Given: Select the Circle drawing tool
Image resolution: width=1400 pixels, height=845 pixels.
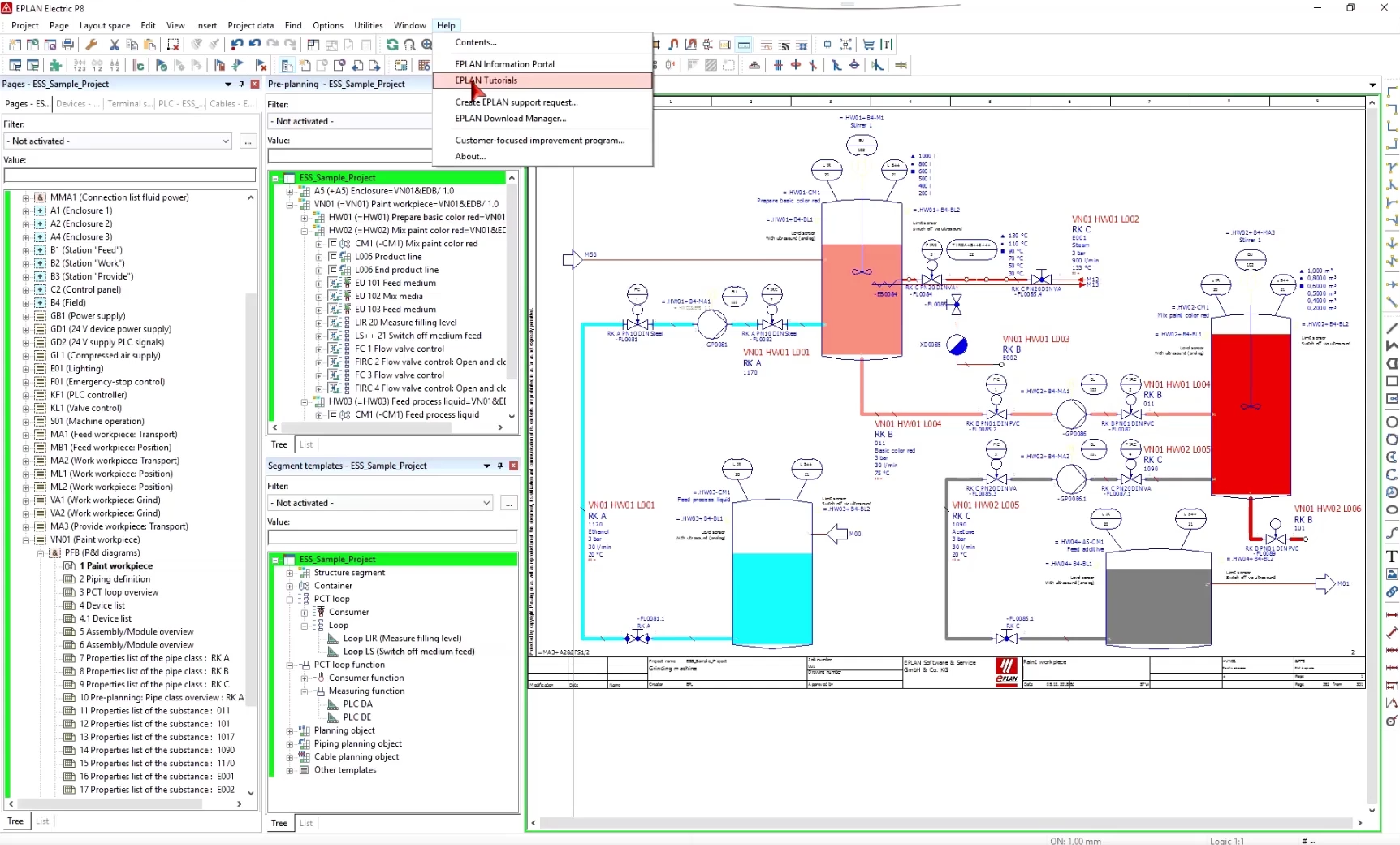Looking at the screenshot, I should click(1392, 422).
